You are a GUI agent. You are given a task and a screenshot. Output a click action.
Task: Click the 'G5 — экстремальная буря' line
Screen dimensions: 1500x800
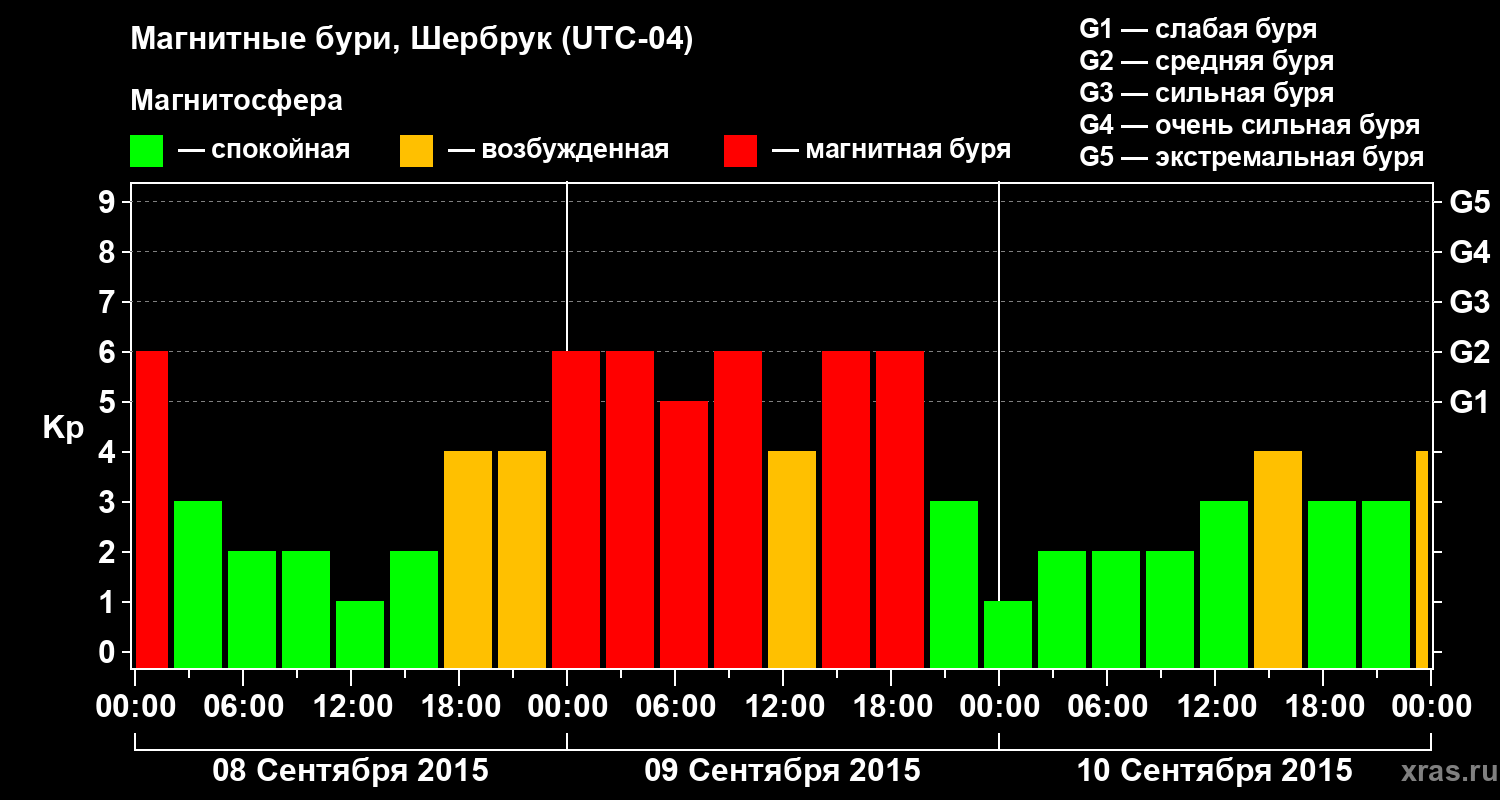coord(1251,157)
